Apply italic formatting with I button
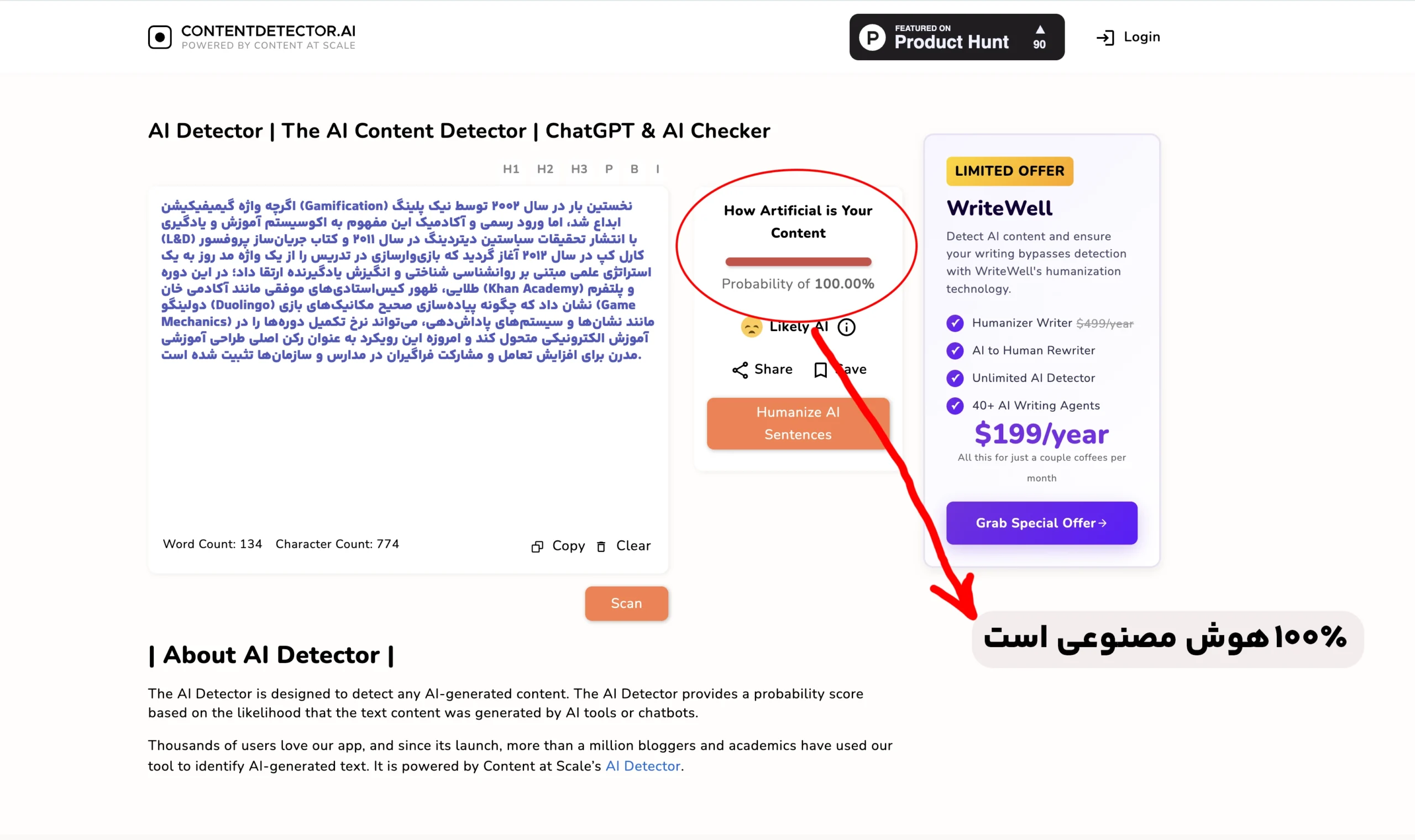This screenshot has width=1415, height=840. tap(657, 169)
